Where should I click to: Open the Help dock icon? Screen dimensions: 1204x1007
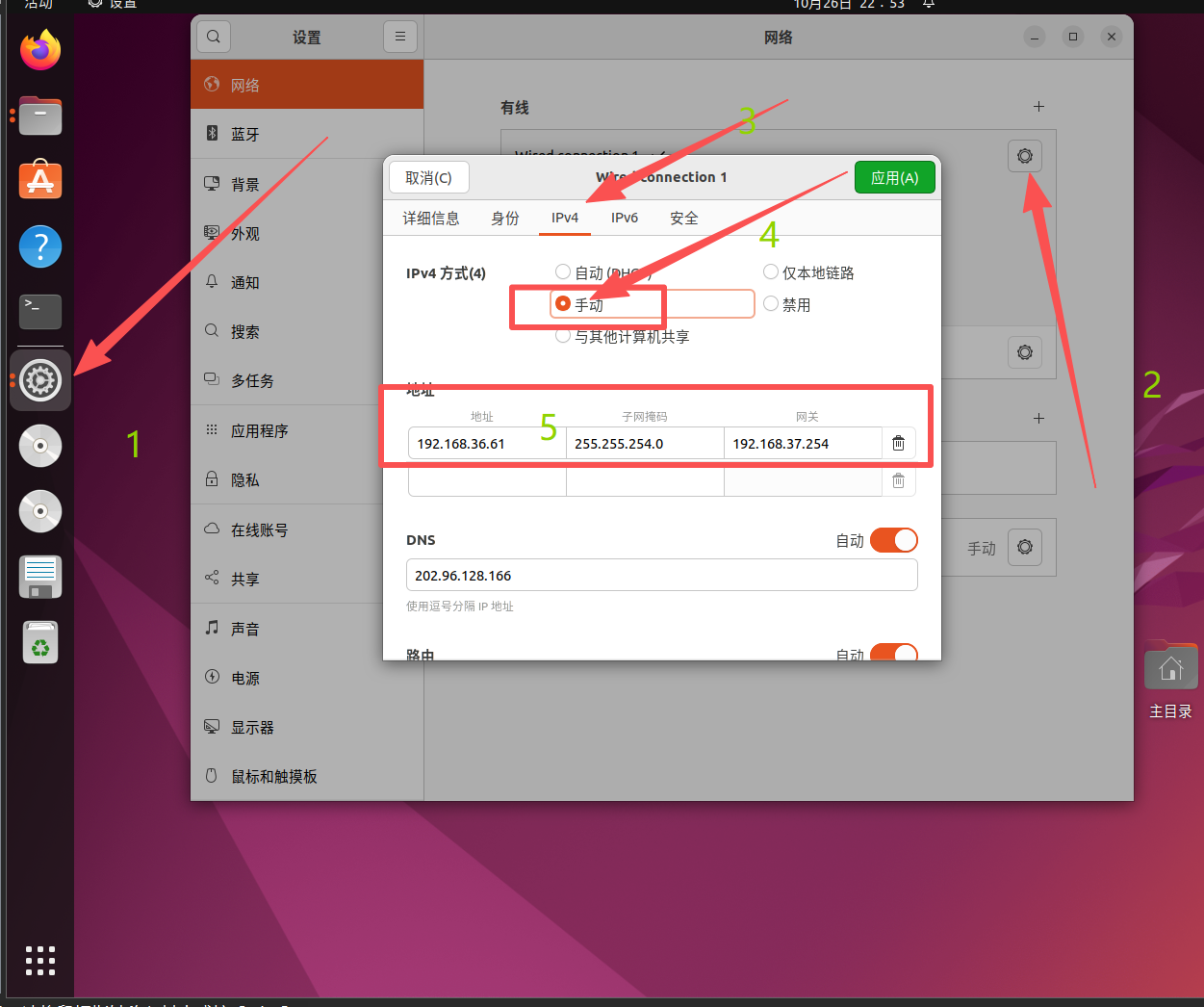pos(40,247)
